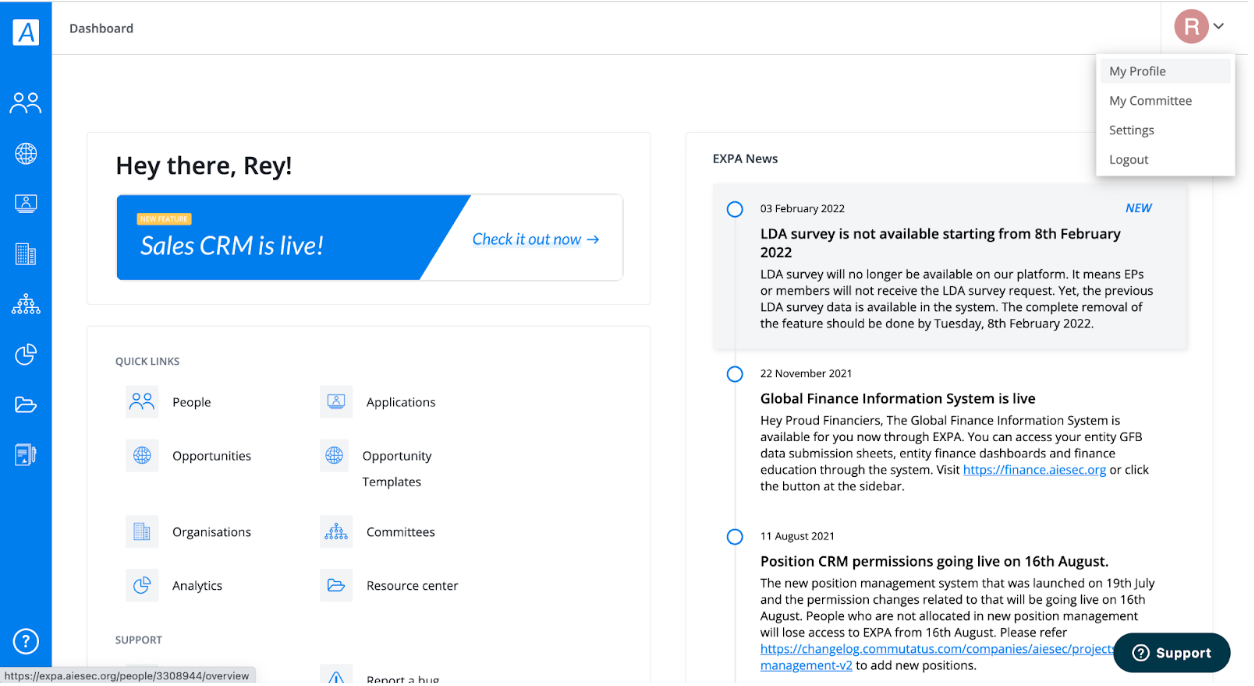Click the Position CRM permissions headline
The image size is (1254, 686).
(x=934, y=561)
